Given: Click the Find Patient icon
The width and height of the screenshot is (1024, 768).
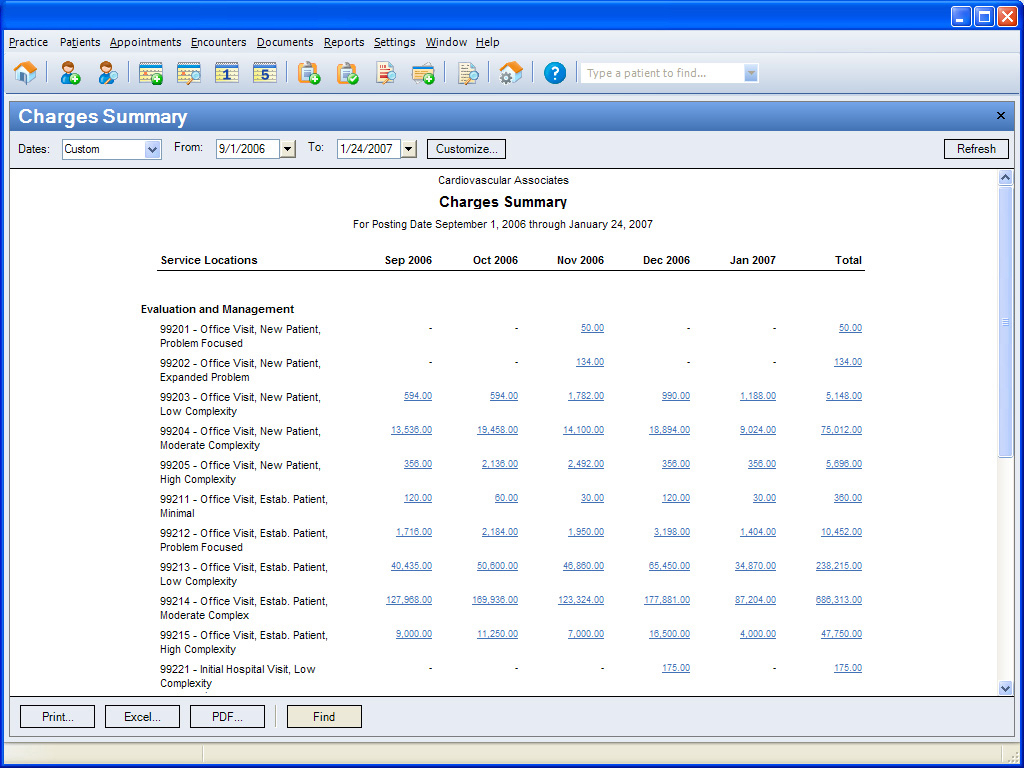Looking at the screenshot, I should click(108, 72).
